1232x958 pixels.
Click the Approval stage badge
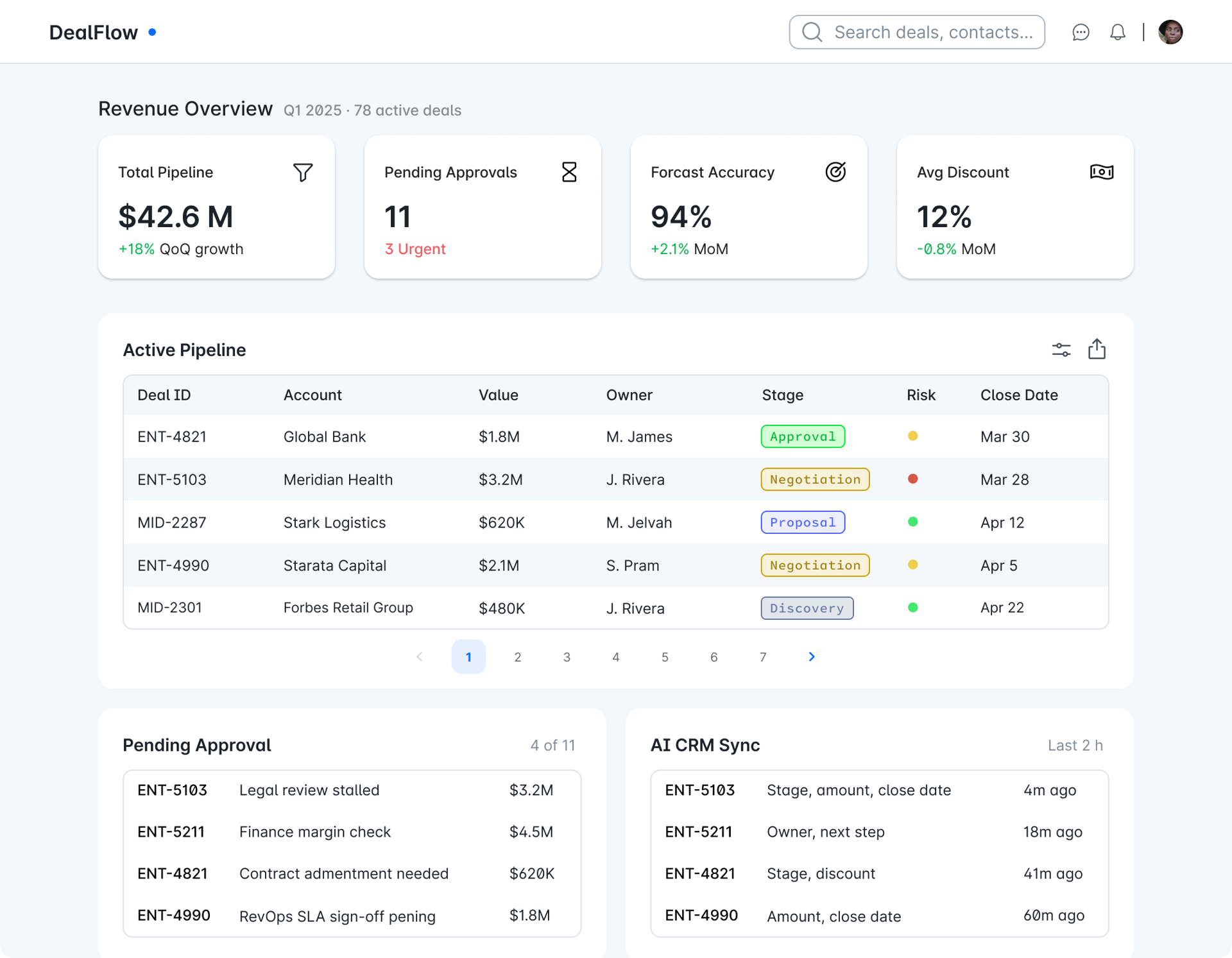(803, 436)
